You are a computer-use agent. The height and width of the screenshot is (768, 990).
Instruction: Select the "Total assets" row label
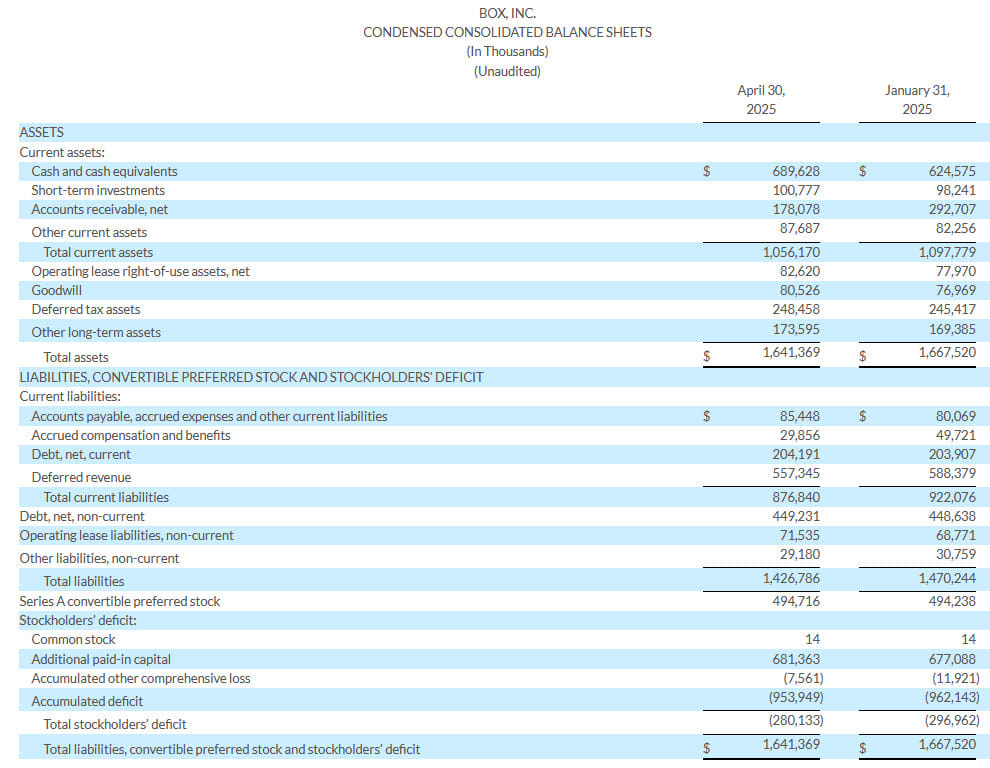click(76, 357)
